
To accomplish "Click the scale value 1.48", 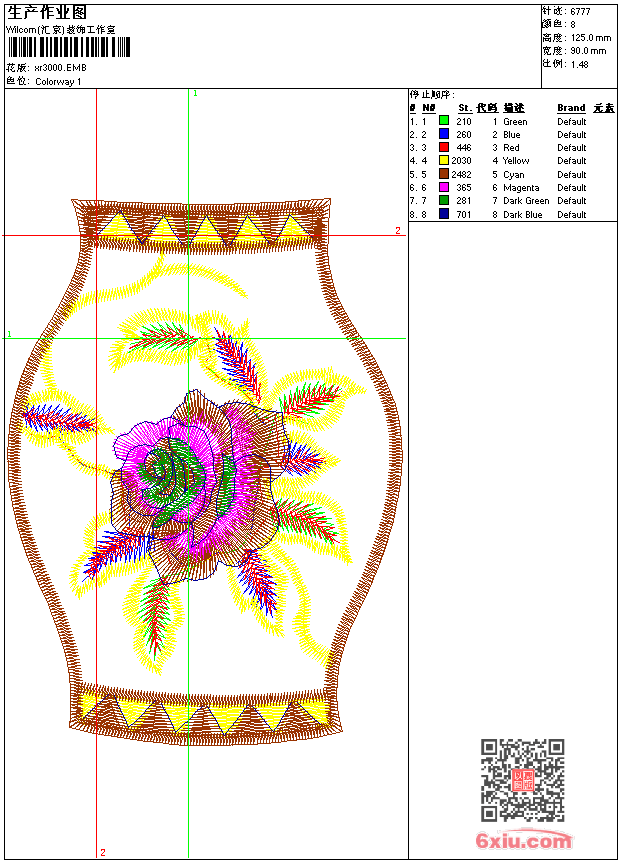I will (579, 64).
